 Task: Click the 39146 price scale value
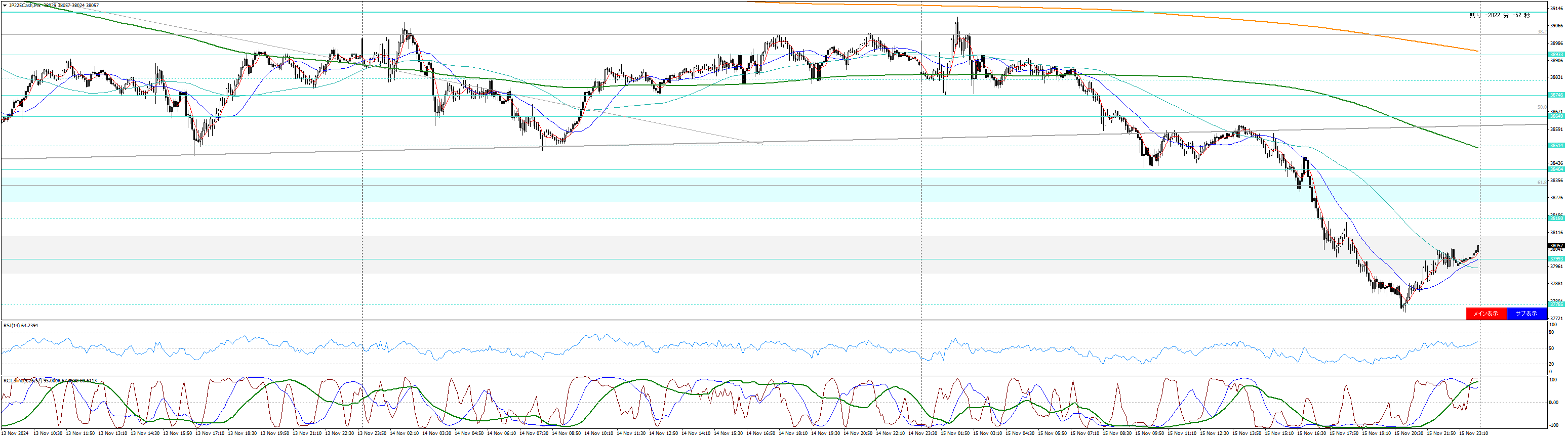coord(1557,9)
